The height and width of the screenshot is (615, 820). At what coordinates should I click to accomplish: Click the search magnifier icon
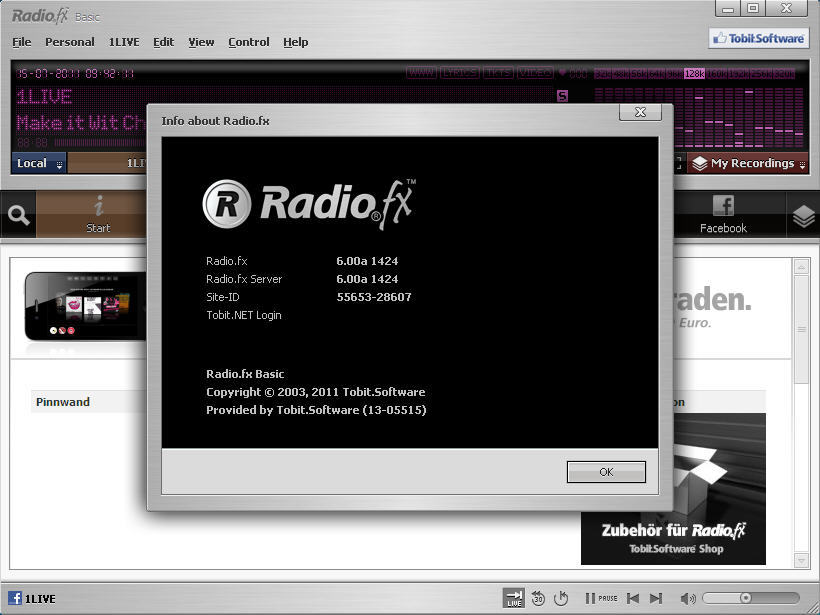18,215
